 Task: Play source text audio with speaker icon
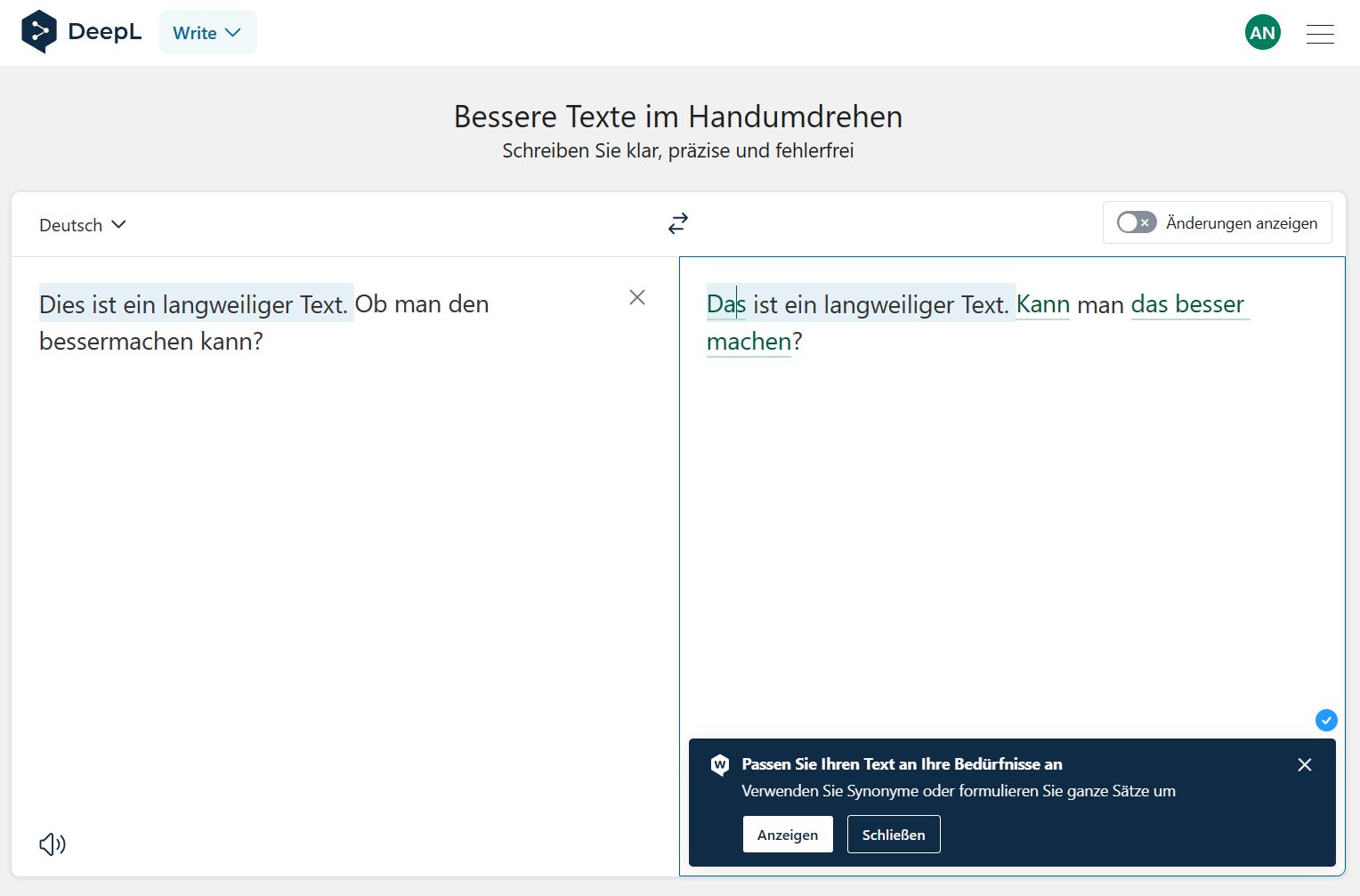[x=53, y=844]
